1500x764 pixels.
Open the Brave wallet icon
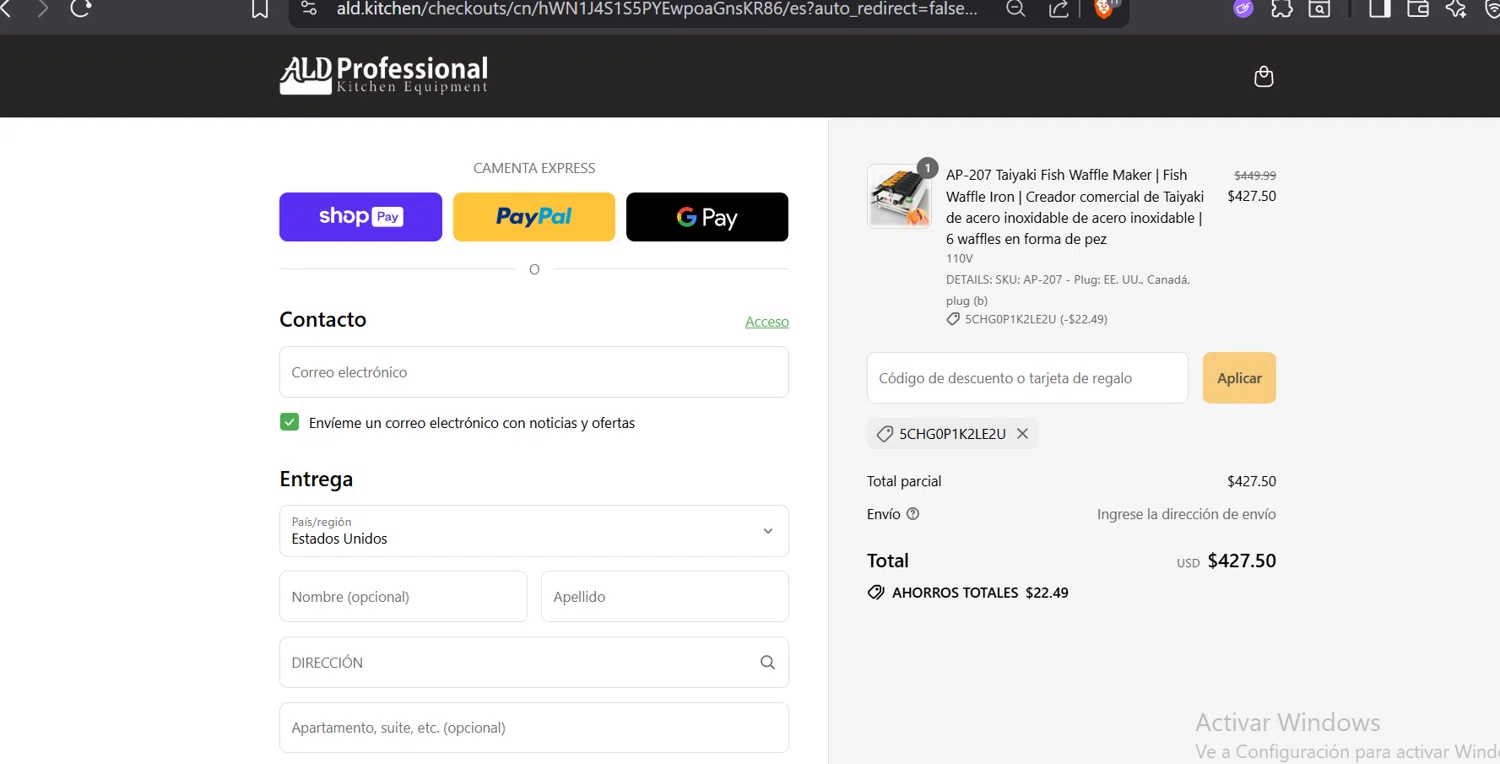coord(1418,9)
